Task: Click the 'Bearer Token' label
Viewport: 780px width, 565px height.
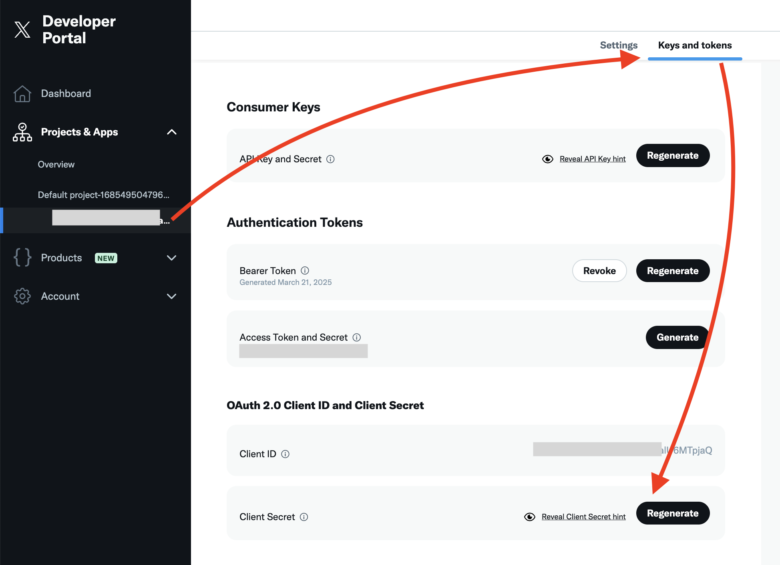Action: pyautogui.click(x=268, y=271)
